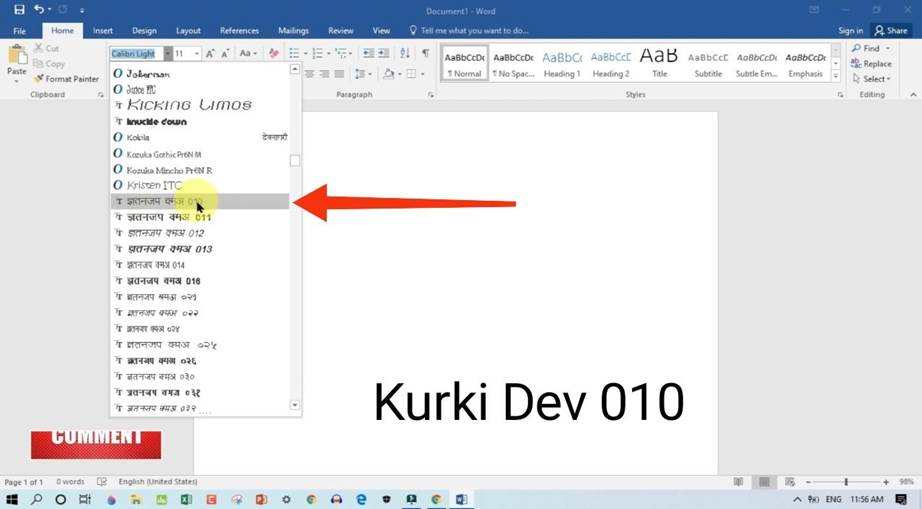
Task: Apply the Heading 1 style
Action: (562, 63)
